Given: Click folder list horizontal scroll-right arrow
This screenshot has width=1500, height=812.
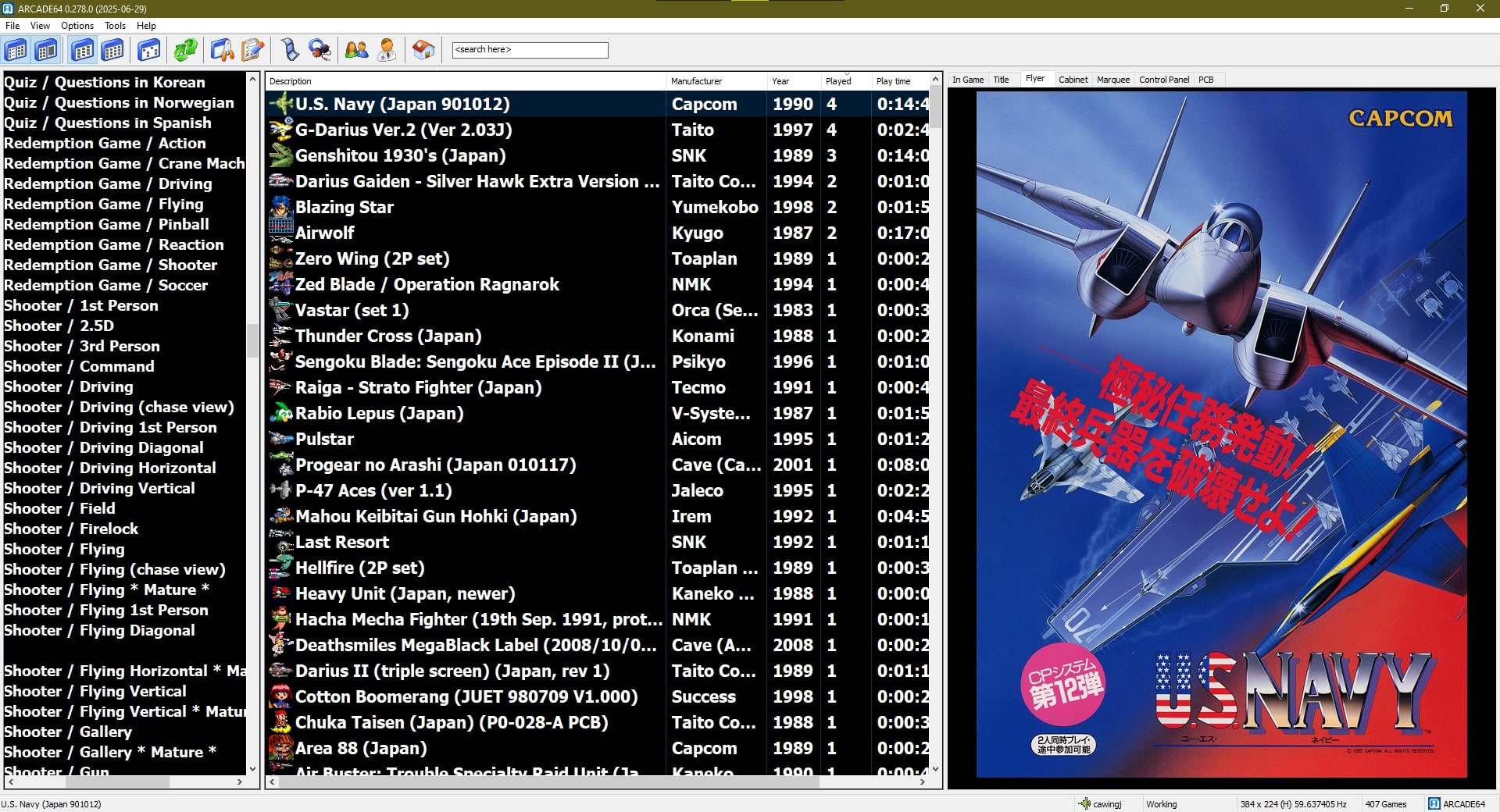Looking at the screenshot, I should click(x=240, y=782).
